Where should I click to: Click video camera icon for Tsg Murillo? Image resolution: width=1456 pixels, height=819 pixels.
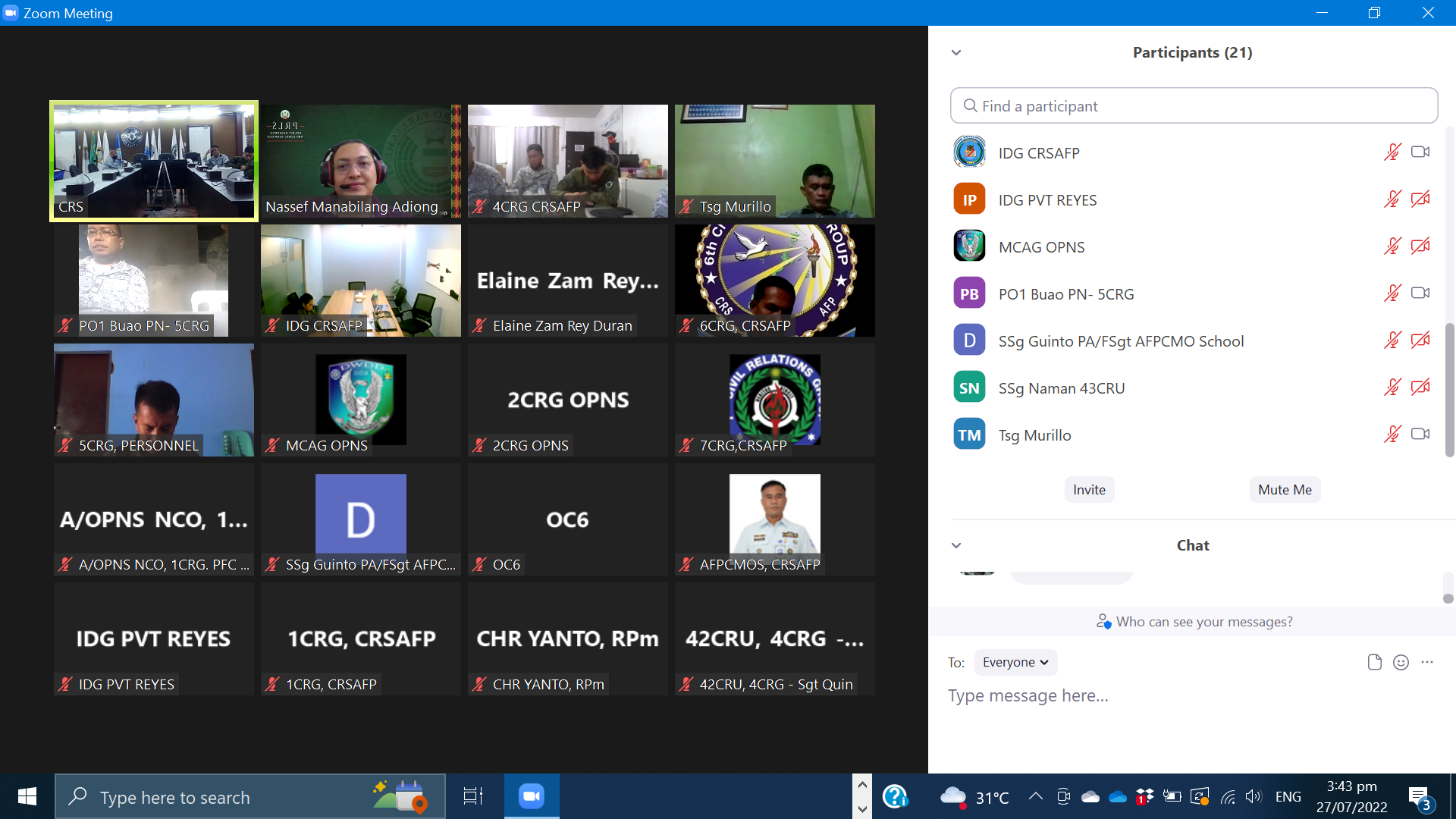pos(1420,435)
